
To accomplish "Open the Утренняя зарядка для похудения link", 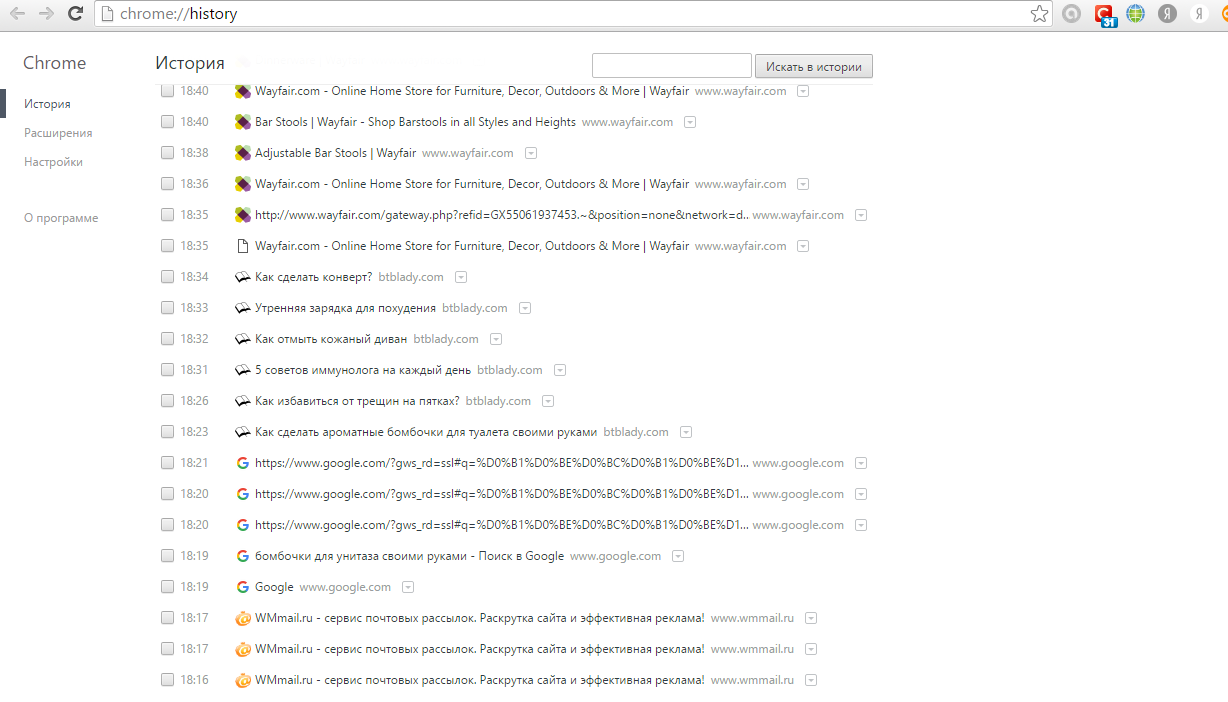I will click(x=345, y=308).
